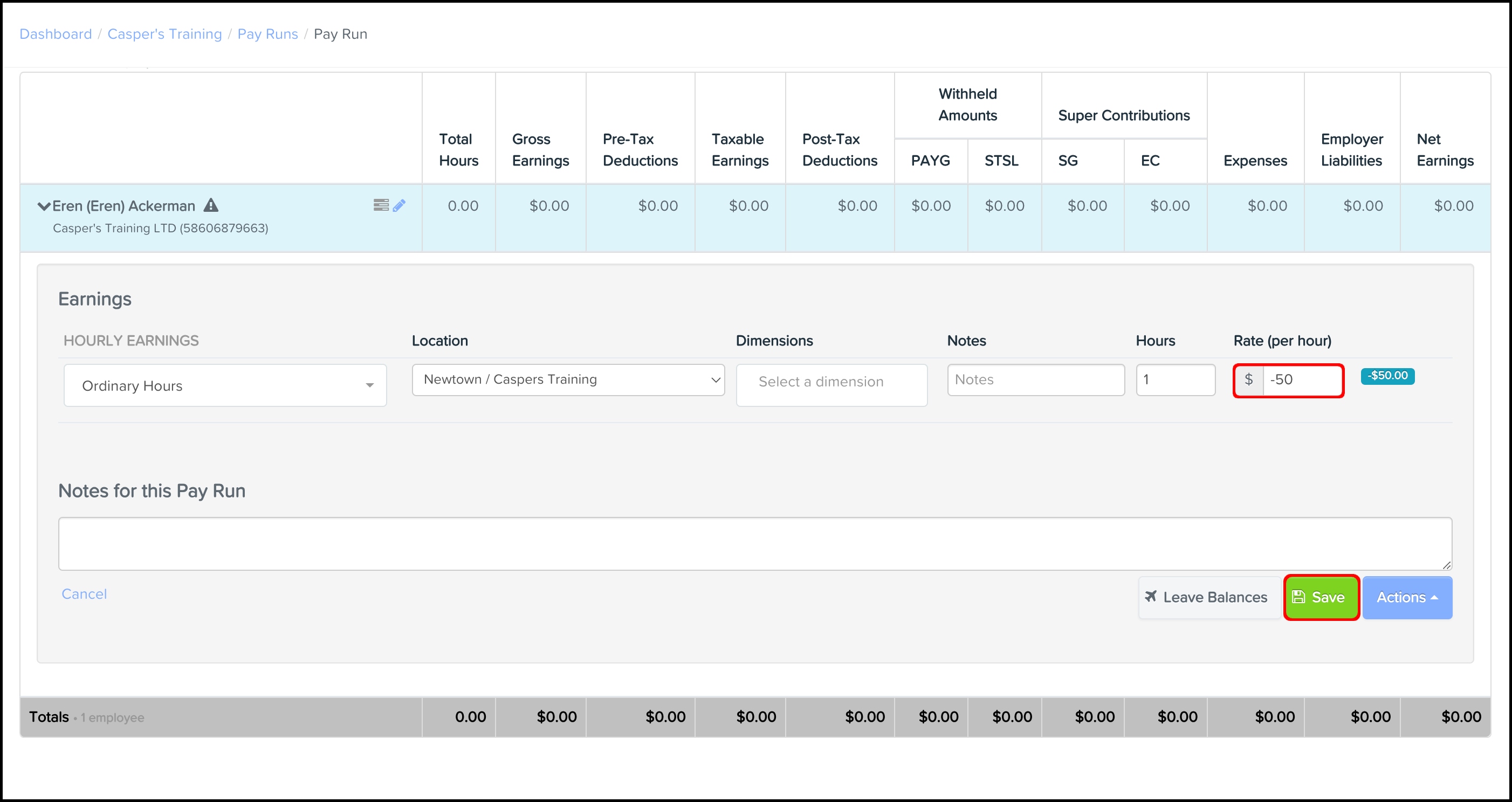
Task: Click the warning triangle beside Eren Ackerman
Action: pos(211,205)
